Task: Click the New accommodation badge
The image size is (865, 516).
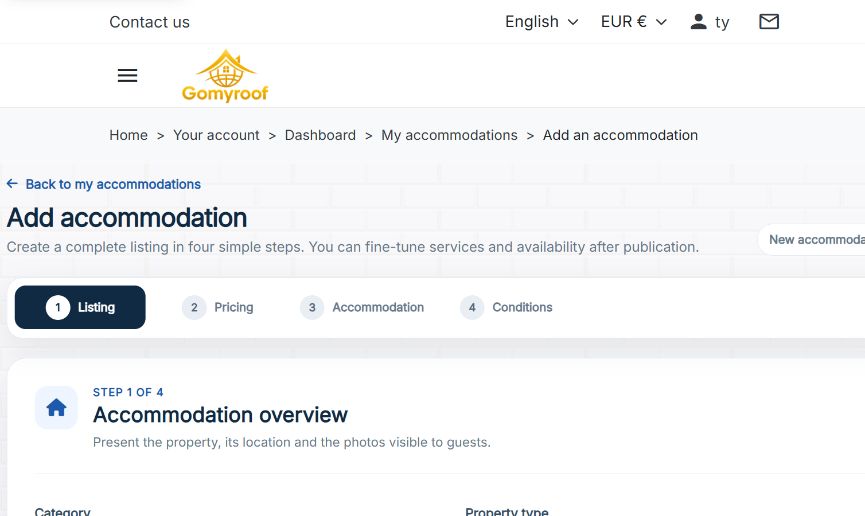Action: 811,240
